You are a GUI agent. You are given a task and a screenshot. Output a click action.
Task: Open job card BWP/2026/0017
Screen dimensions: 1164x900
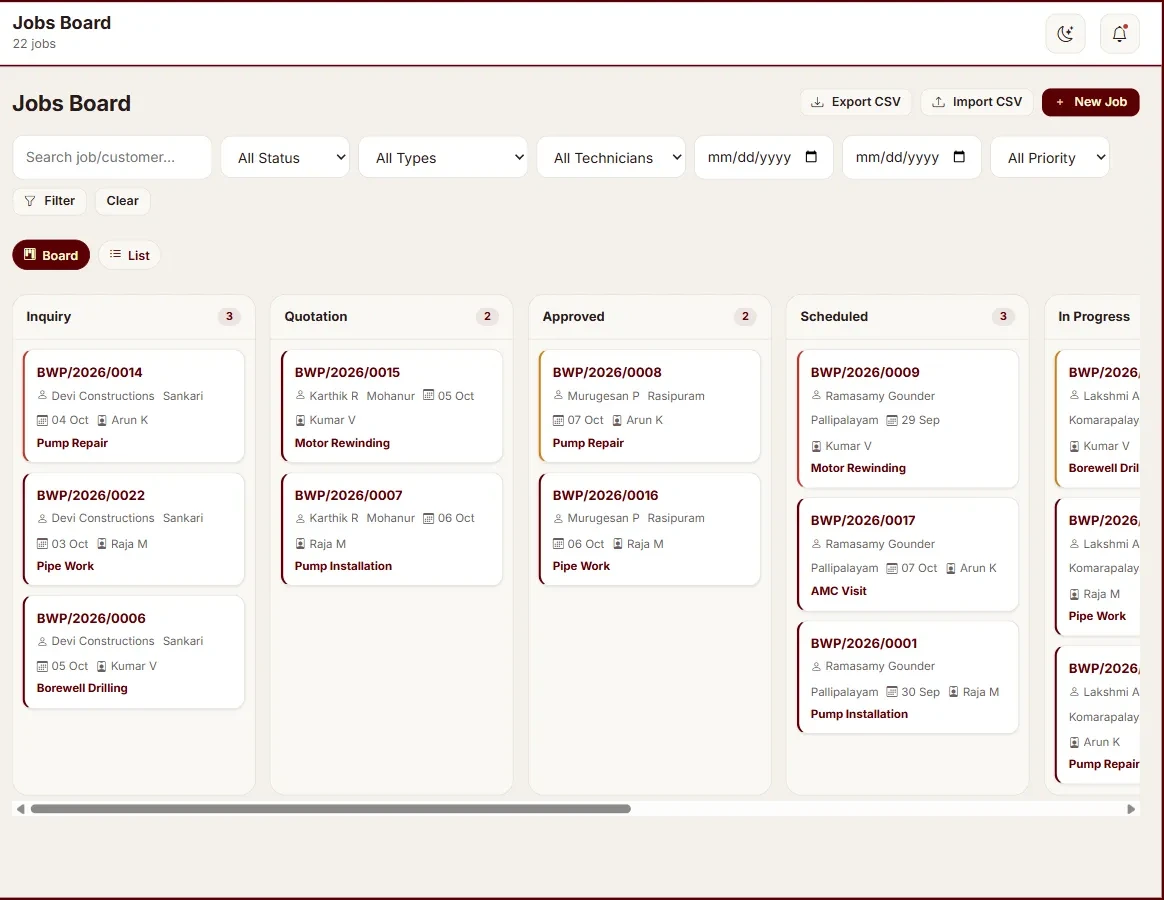point(907,555)
